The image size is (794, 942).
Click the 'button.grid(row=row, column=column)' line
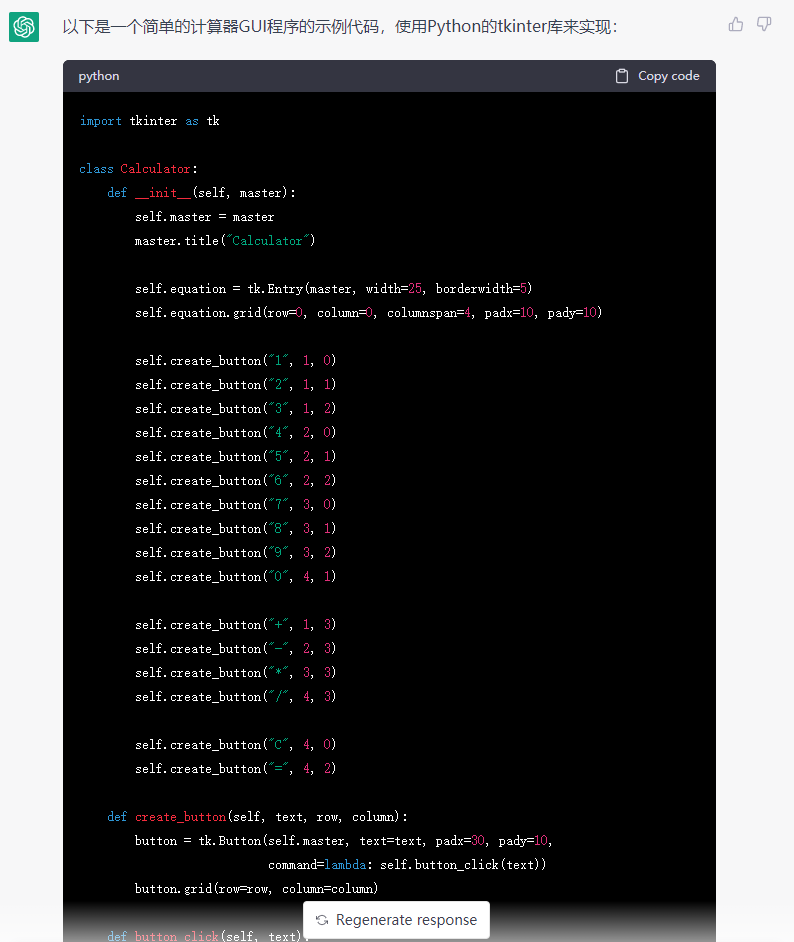pos(256,889)
